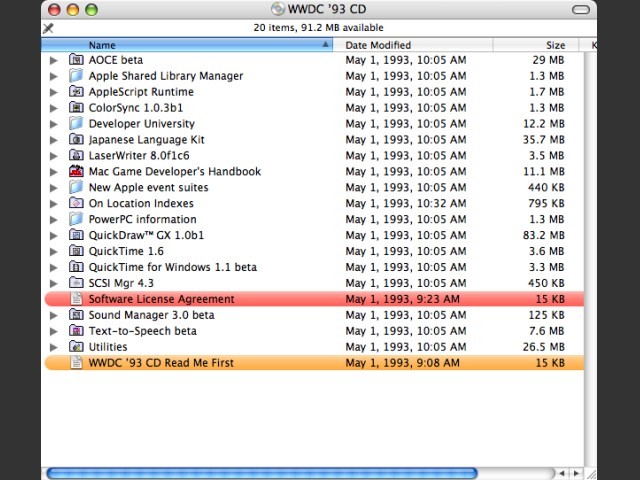Click the Mac Game Developer's Handbook icon
This screenshot has width=640, height=480.
click(76, 171)
